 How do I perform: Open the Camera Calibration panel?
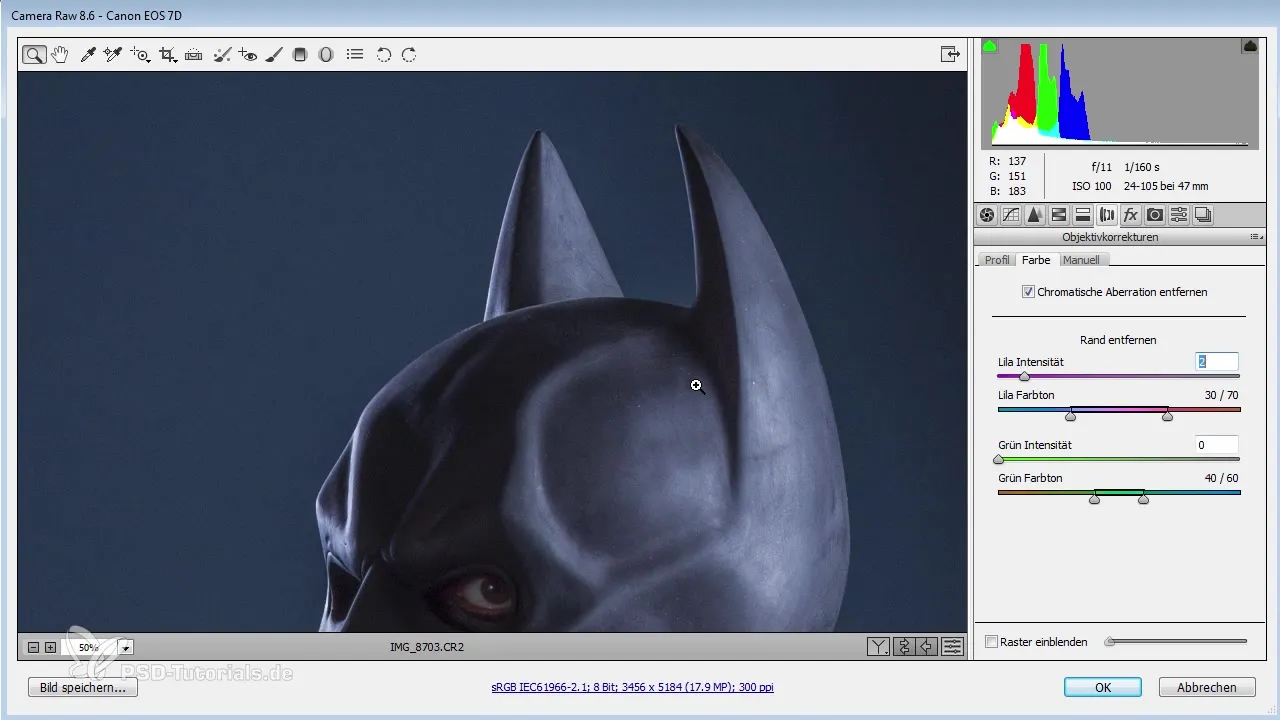point(1155,215)
